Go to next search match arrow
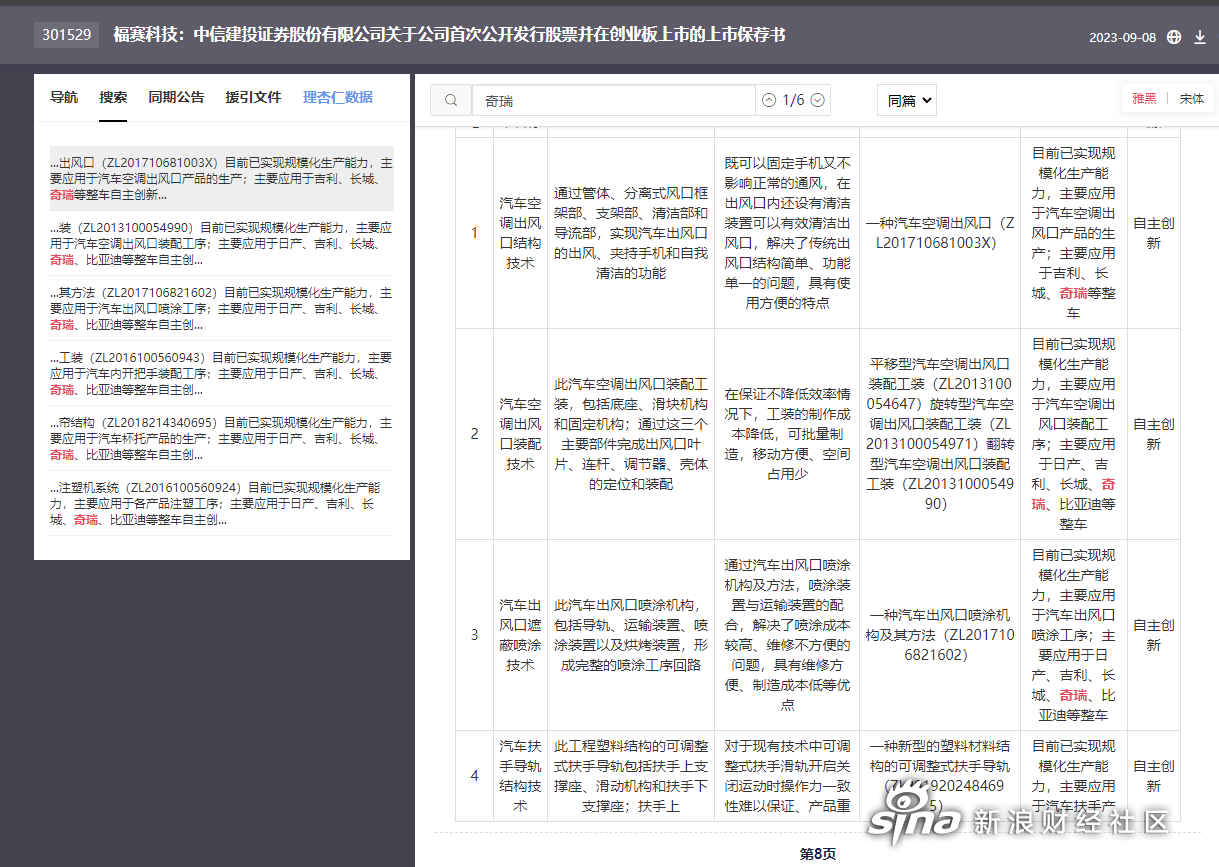Screen dimensions: 1219x867 point(818,100)
